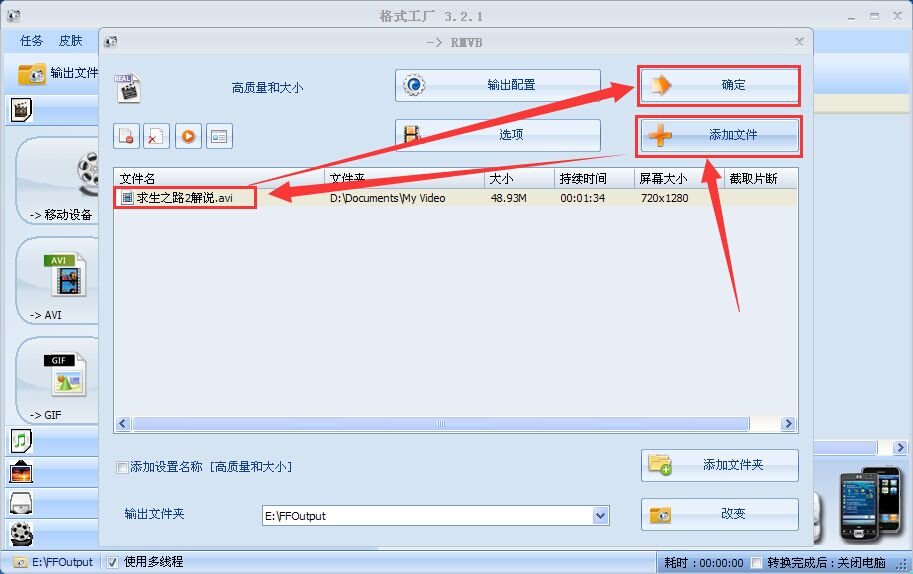Screen dimensions: 913x574
Task: Open the 任务 menu
Action: [x=31, y=41]
